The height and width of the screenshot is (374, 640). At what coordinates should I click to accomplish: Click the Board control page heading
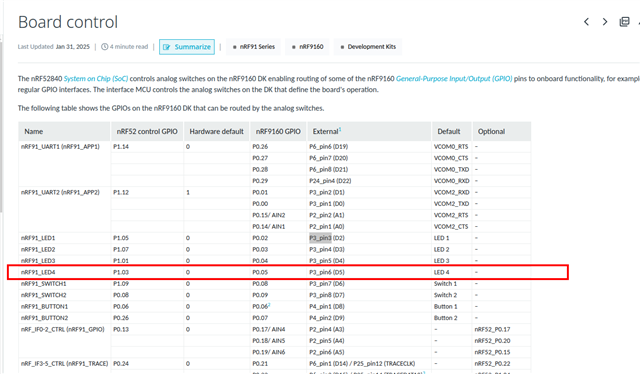click(x=68, y=22)
